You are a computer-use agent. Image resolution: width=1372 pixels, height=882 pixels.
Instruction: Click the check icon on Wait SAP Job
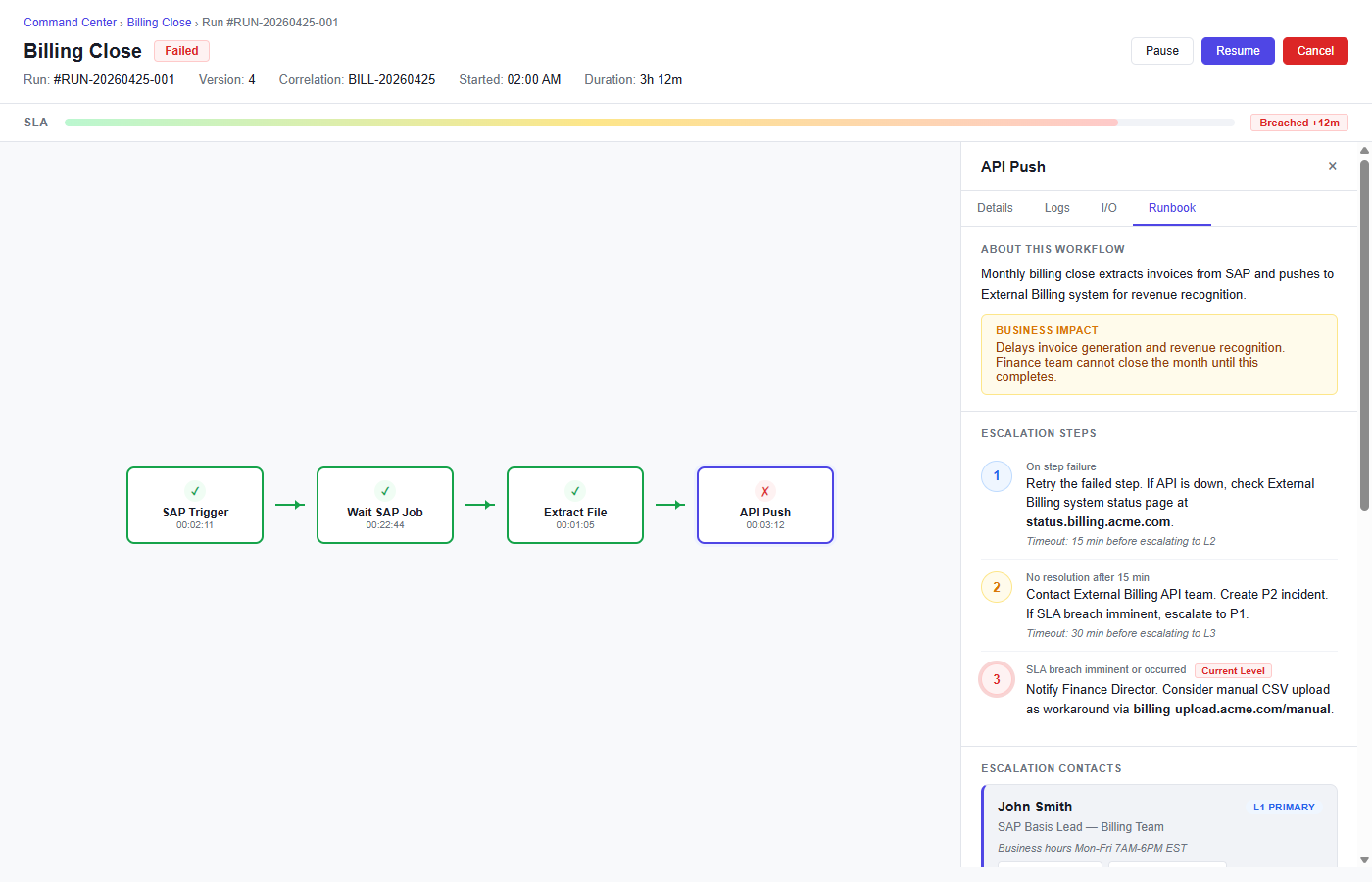(x=385, y=491)
